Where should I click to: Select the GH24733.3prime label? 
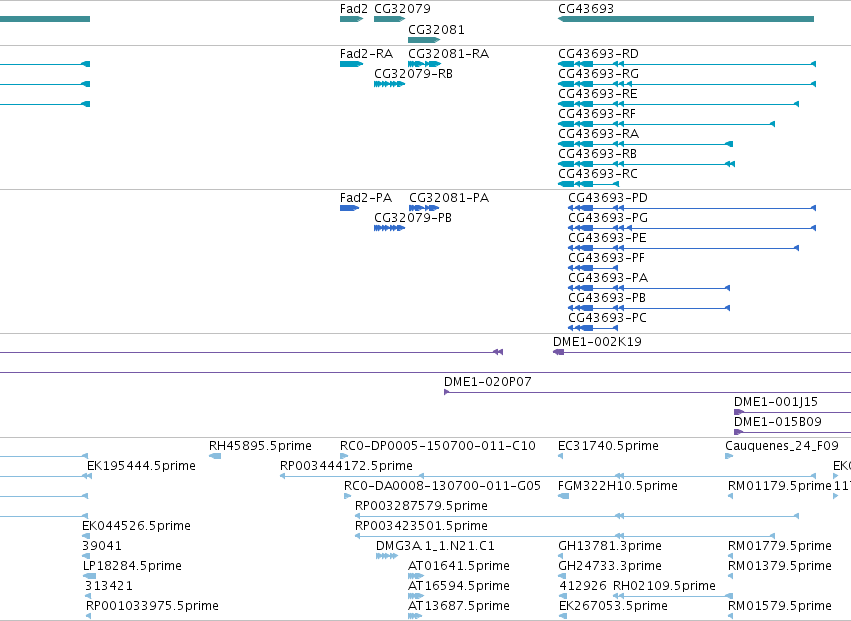click(x=609, y=567)
